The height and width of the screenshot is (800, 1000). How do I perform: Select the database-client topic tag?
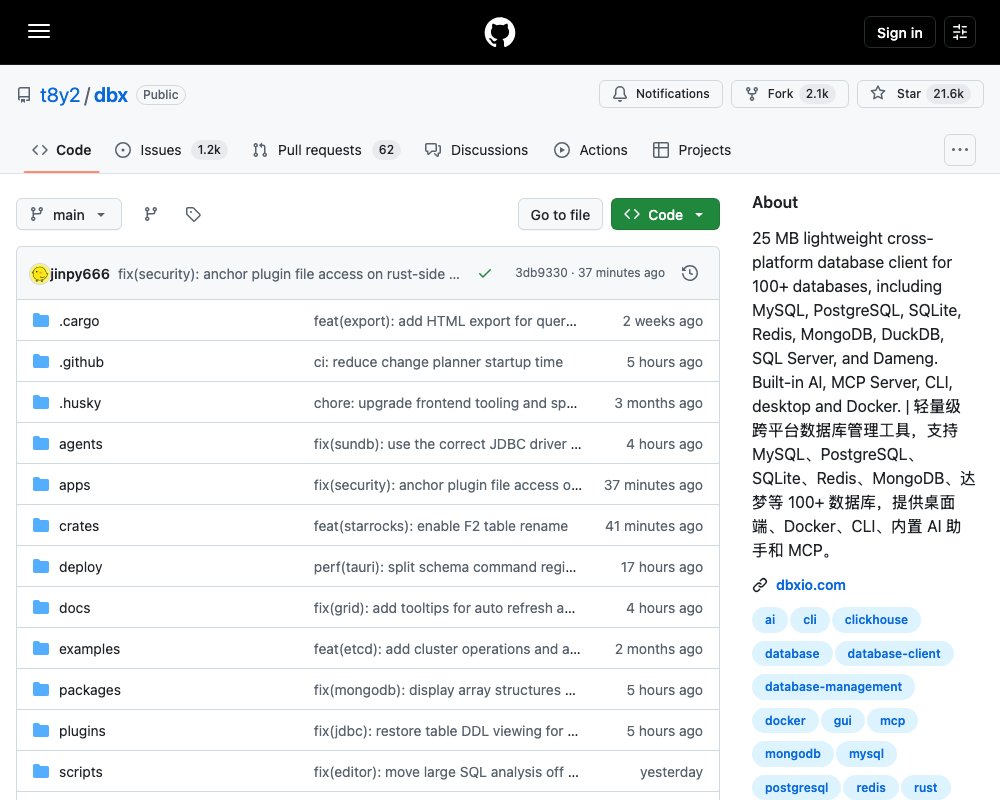893,653
